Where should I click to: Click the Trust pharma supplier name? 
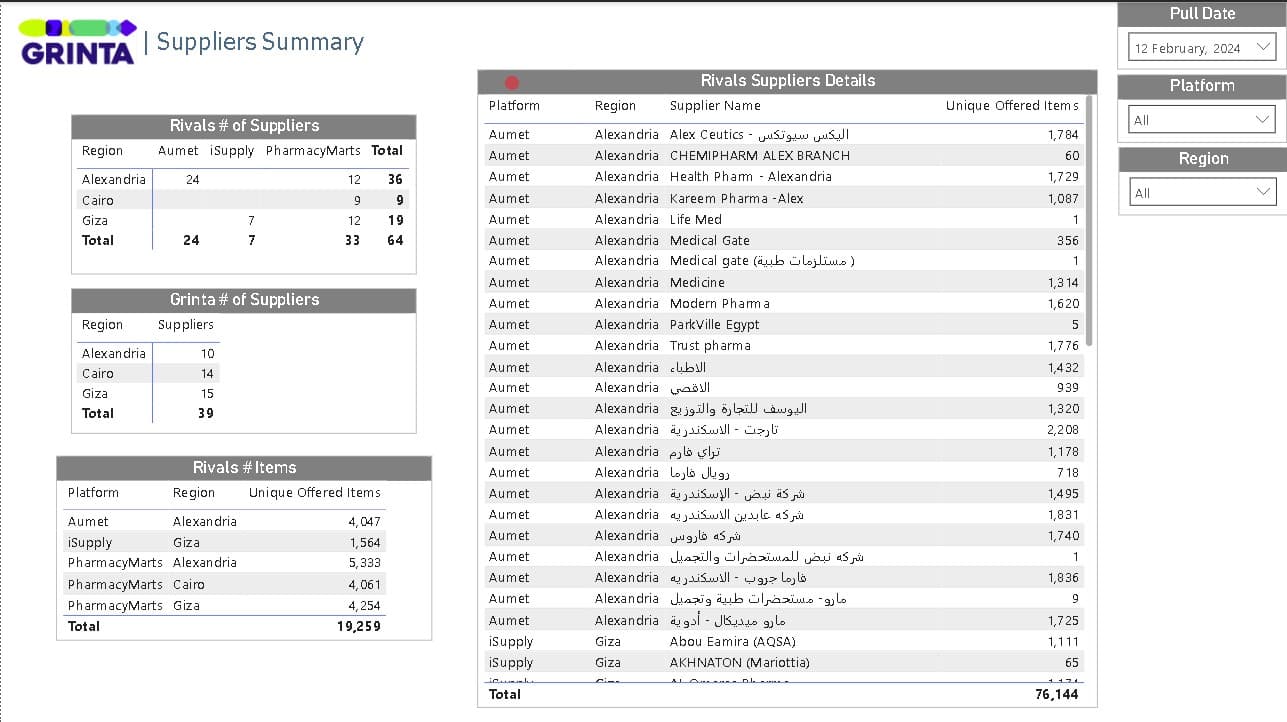click(710, 346)
